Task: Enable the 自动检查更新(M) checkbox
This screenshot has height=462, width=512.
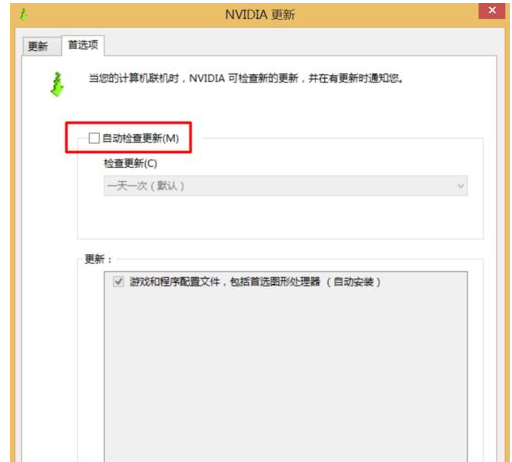Action: 94,138
